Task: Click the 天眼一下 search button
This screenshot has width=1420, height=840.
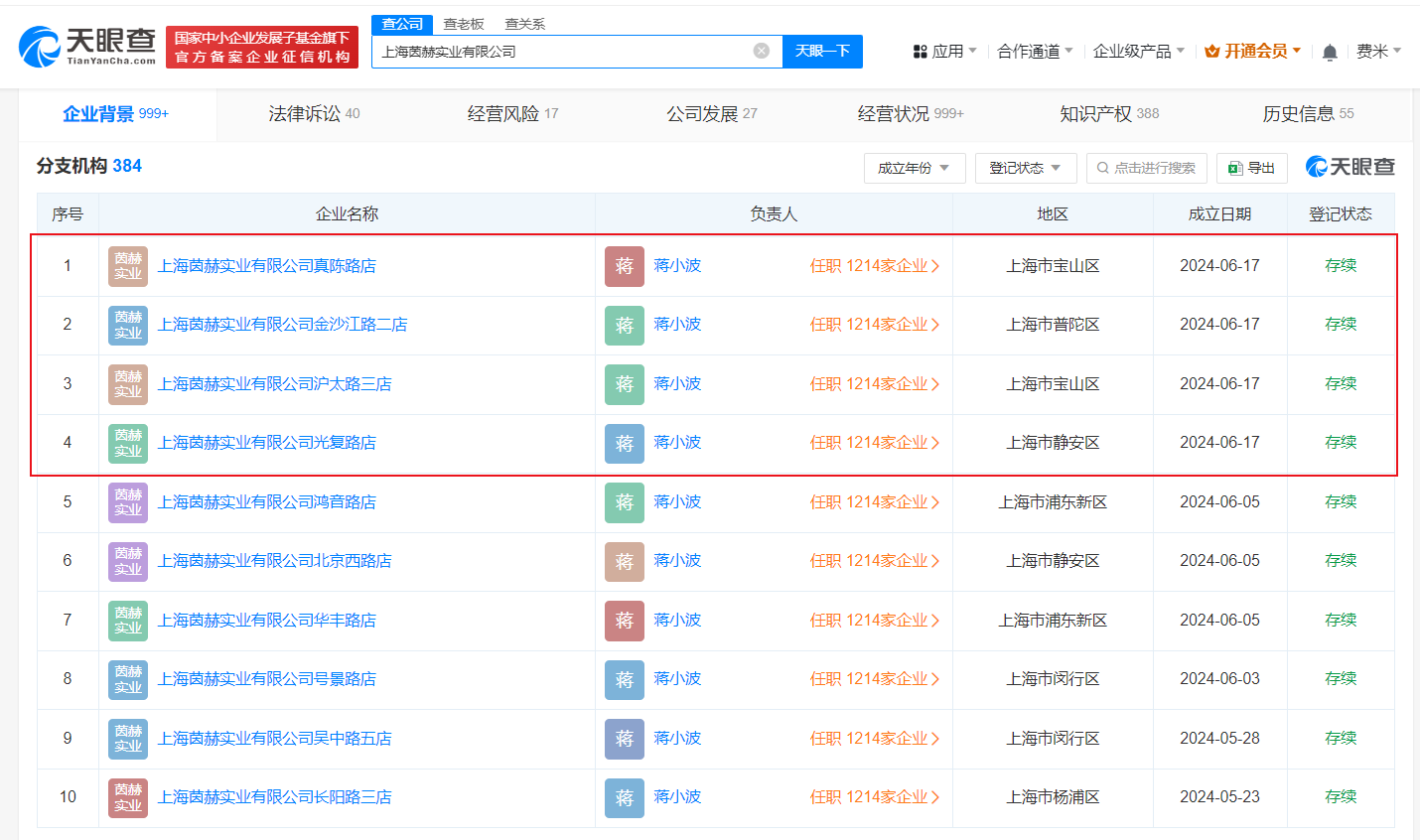Action: [x=822, y=51]
